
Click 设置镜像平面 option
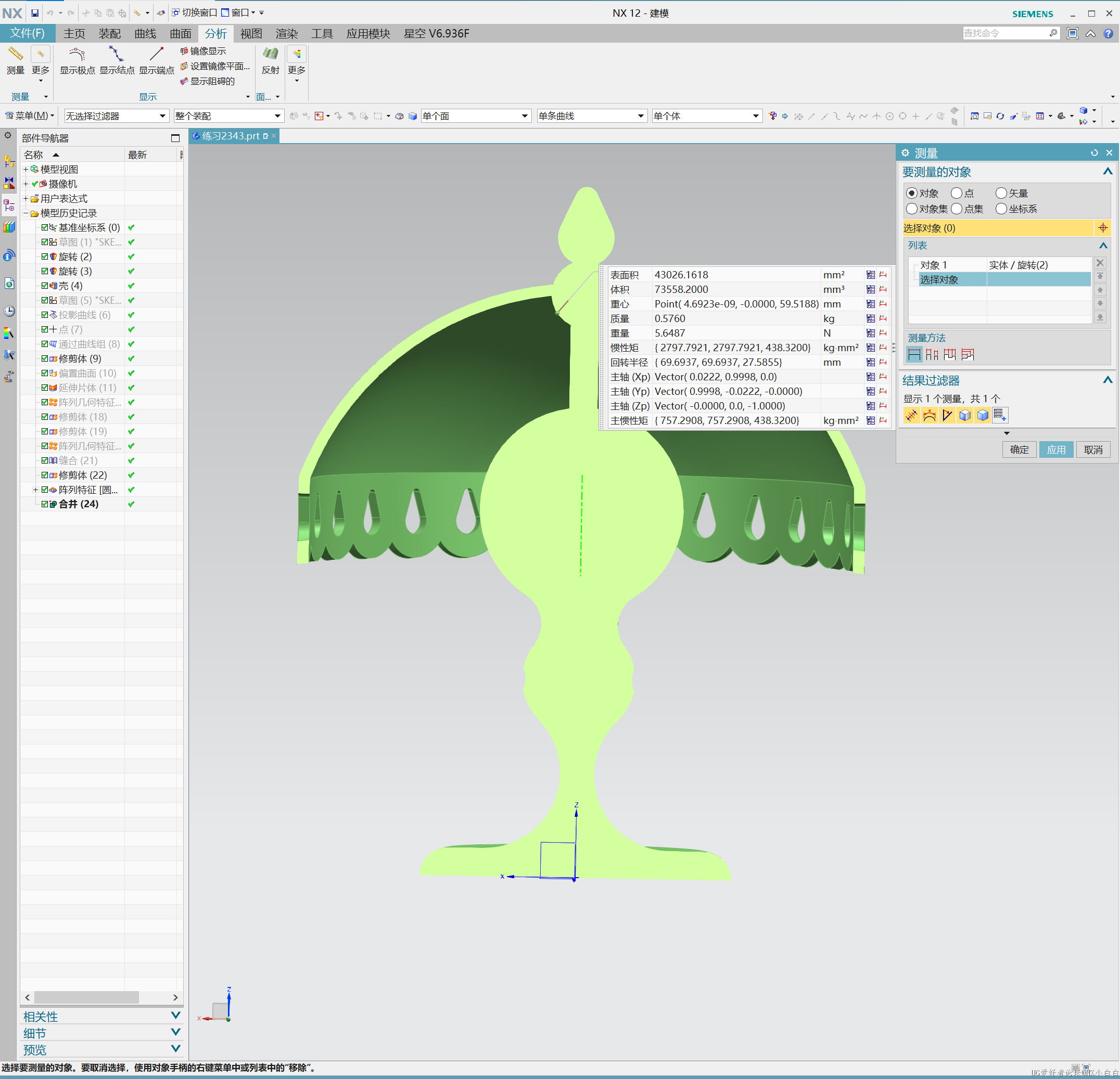click(215, 66)
